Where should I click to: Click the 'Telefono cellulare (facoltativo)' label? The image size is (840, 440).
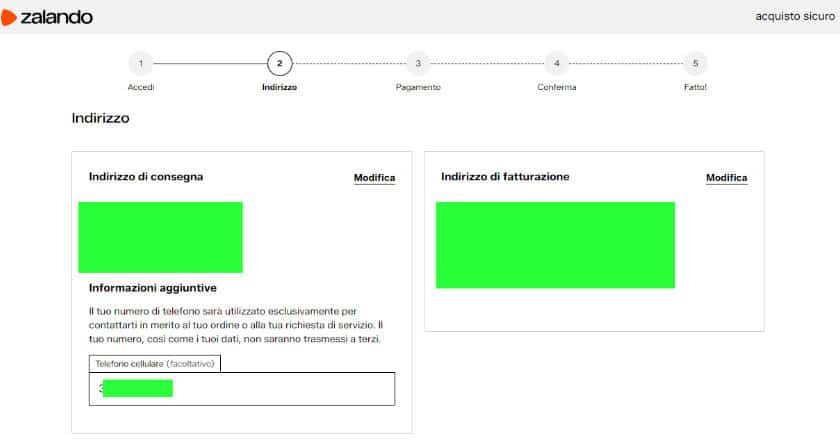coord(155,364)
